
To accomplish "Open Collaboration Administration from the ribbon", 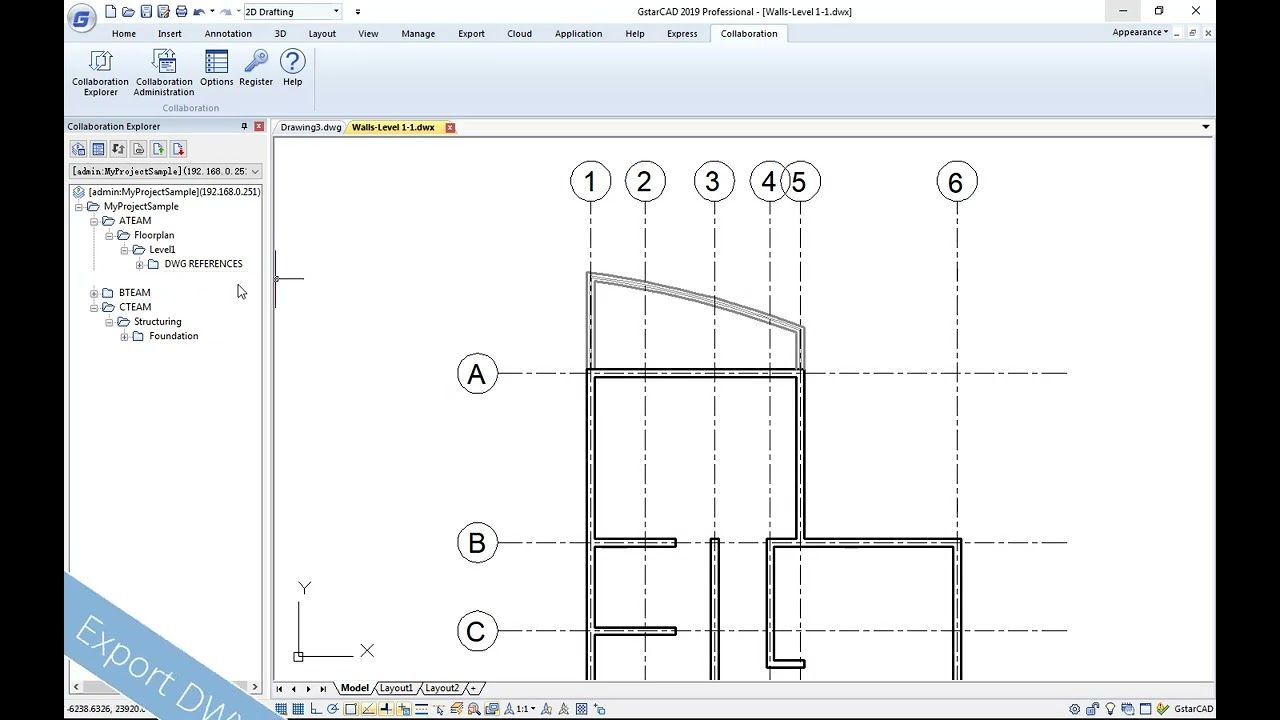I will (x=164, y=73).
